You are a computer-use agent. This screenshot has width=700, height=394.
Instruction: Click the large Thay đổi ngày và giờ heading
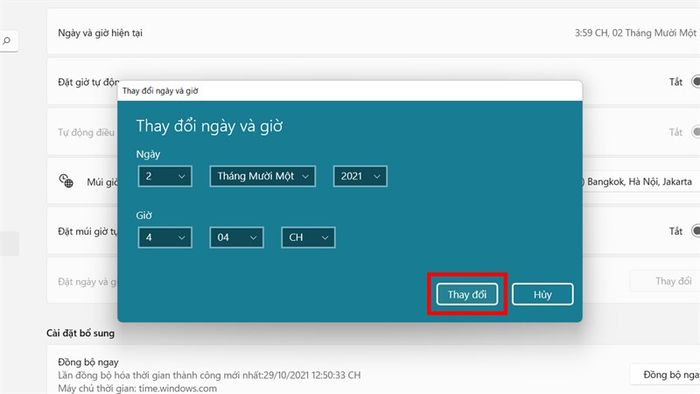coord(209,126)
